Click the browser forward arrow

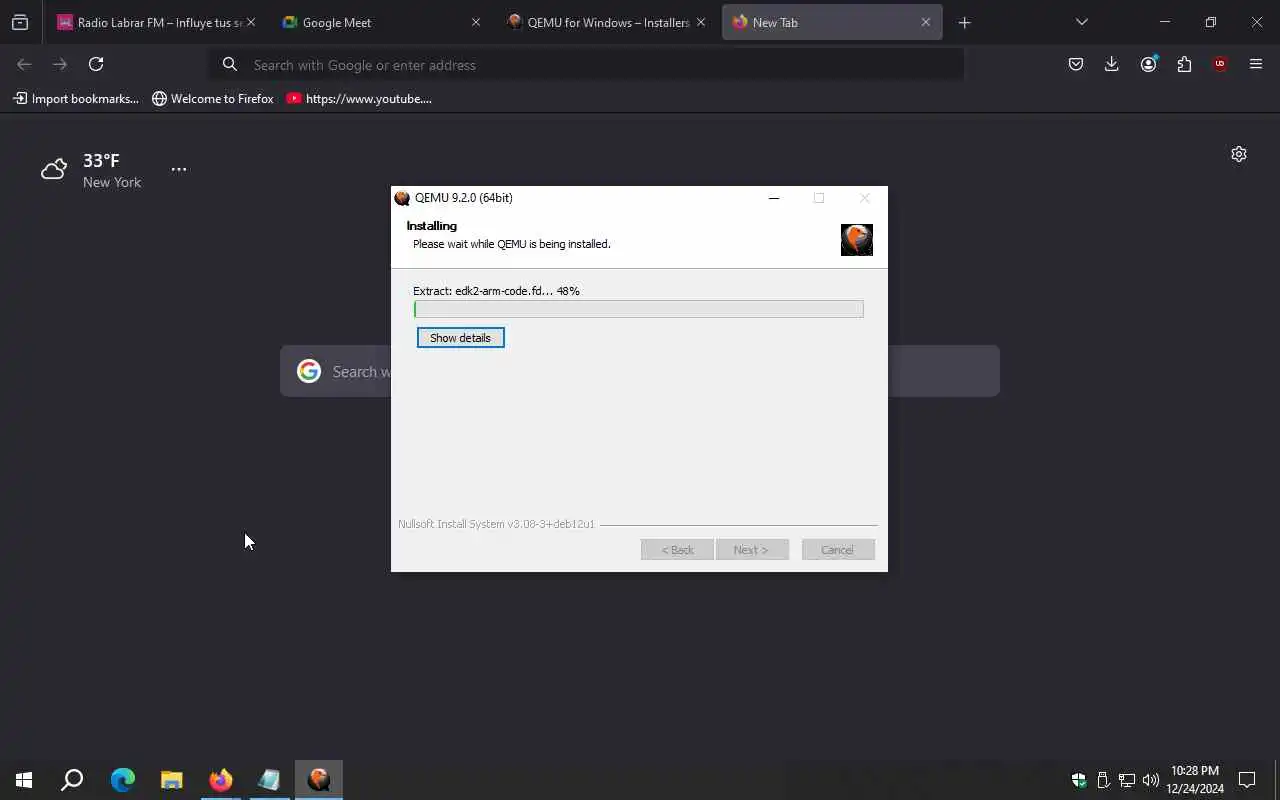(x=60, y=64)
